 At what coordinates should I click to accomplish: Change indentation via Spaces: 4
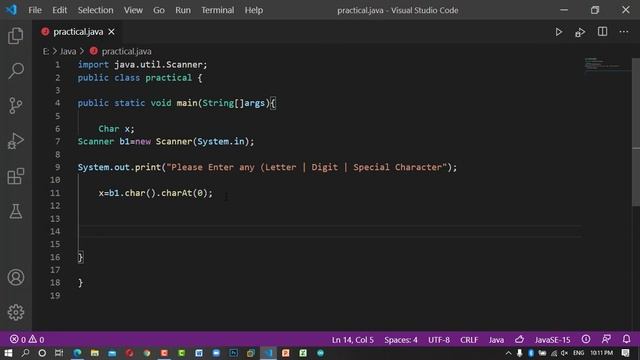pyautogui.click(x=401, y=340)
